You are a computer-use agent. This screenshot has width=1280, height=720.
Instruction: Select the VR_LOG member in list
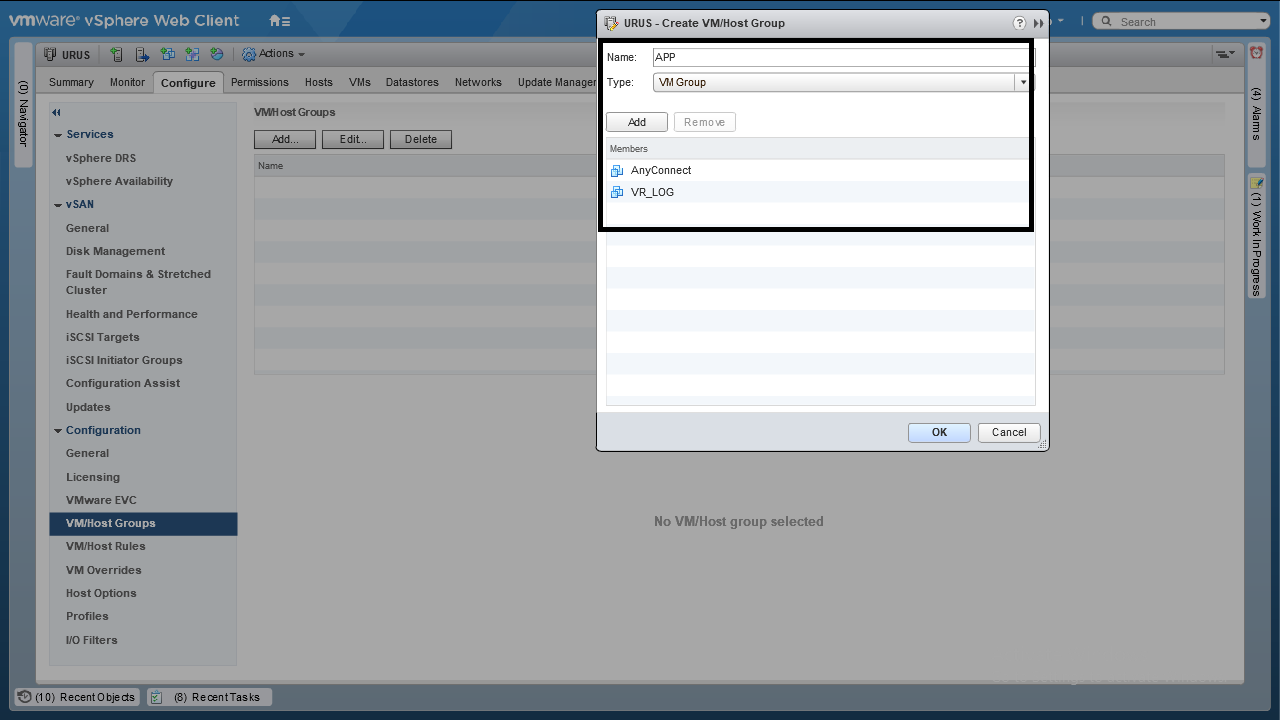[652, 192]
